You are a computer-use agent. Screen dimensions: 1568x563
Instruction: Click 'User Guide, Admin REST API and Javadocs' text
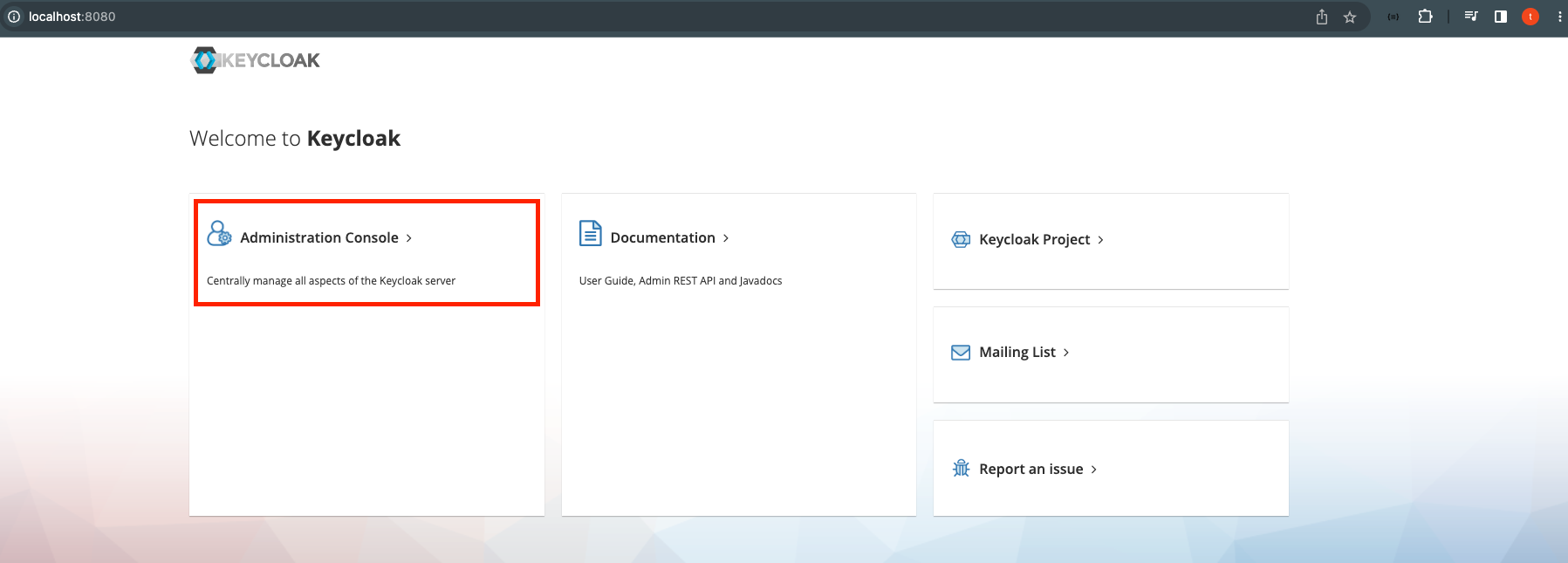pos(681,281)
